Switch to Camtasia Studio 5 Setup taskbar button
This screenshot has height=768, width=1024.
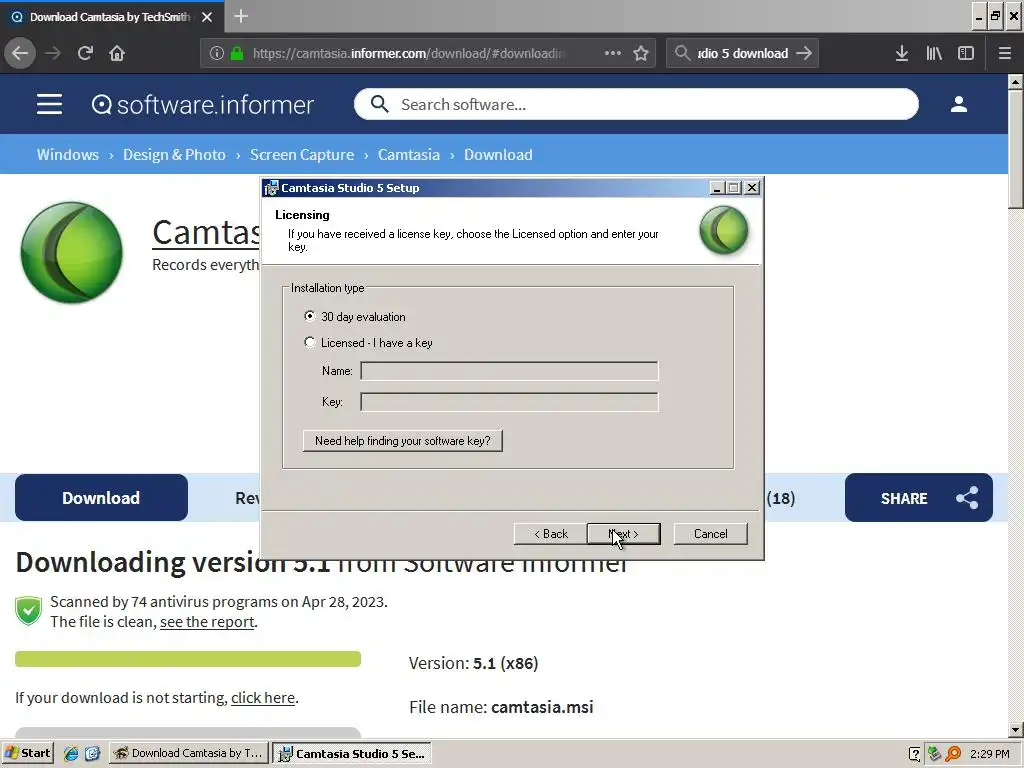[352, 754]
